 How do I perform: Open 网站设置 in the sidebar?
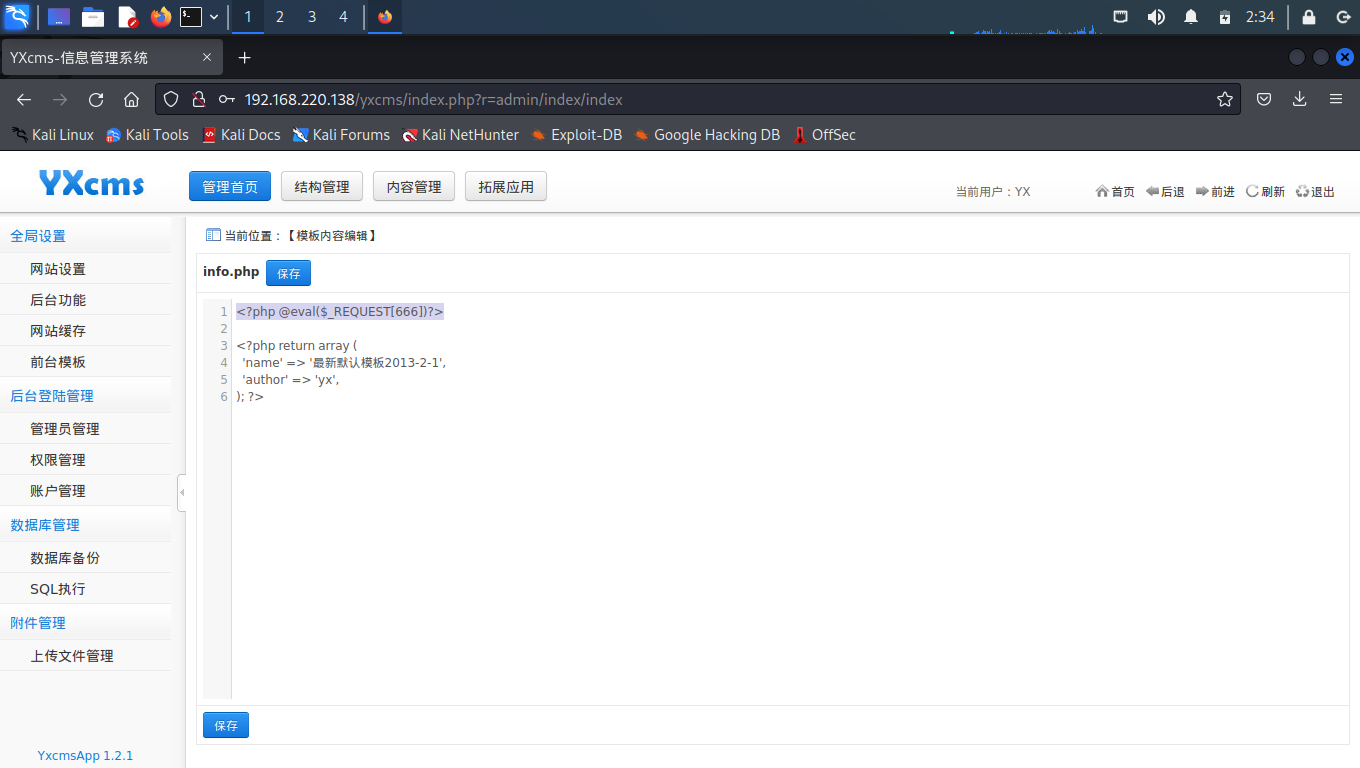coord(85,269)
